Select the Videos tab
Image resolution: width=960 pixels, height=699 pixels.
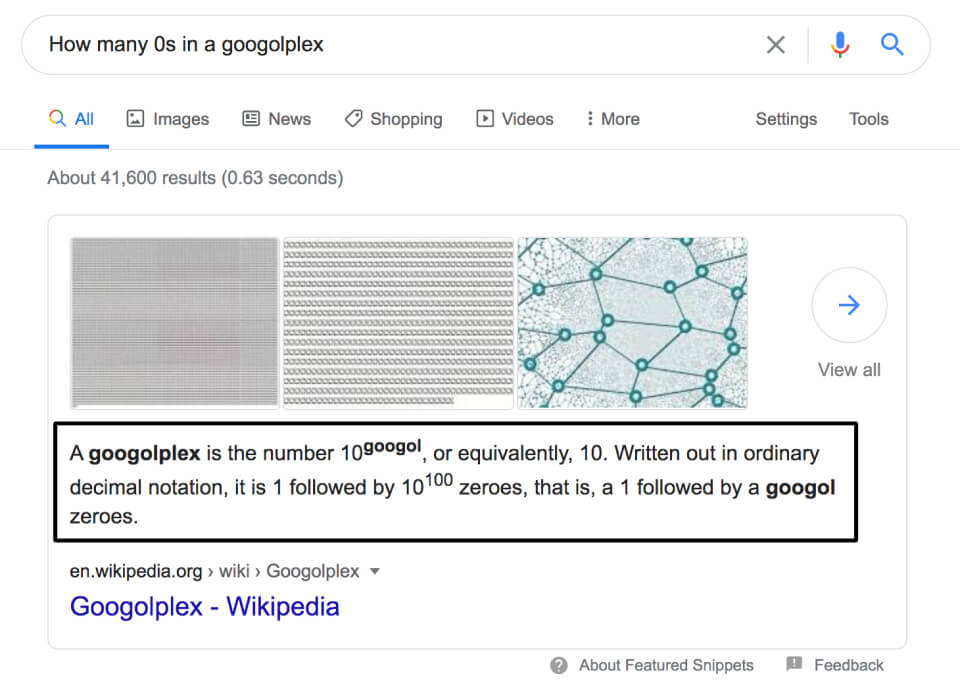(515, 119)
